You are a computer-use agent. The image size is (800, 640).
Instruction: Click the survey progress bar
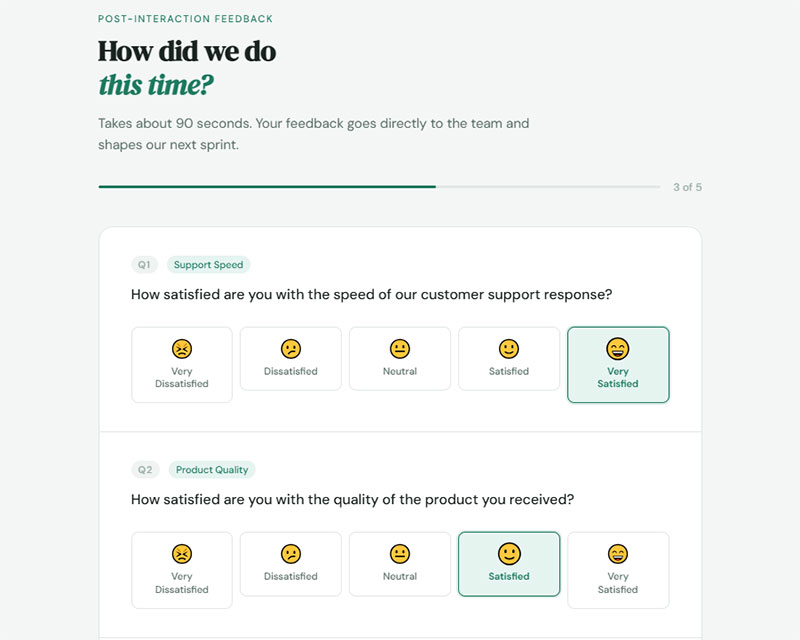pyautogui.click(x=379, y=187)
